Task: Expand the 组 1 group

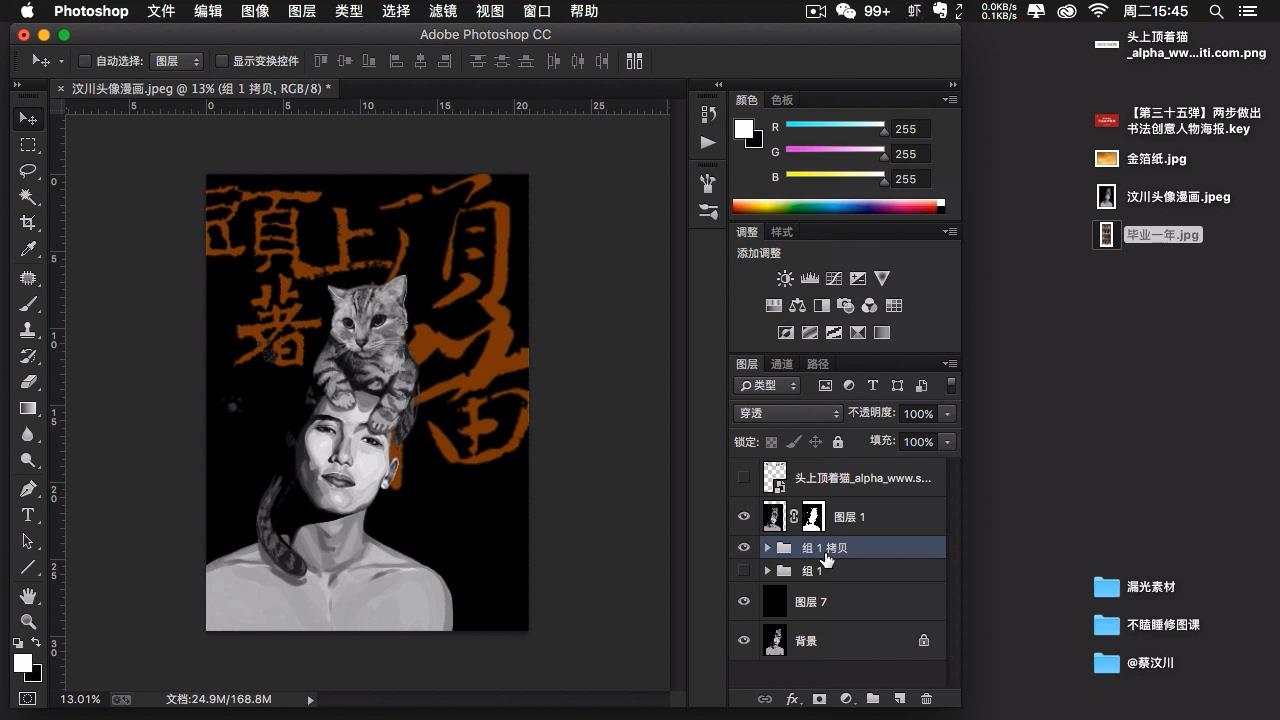Action: tap(767, 570)
